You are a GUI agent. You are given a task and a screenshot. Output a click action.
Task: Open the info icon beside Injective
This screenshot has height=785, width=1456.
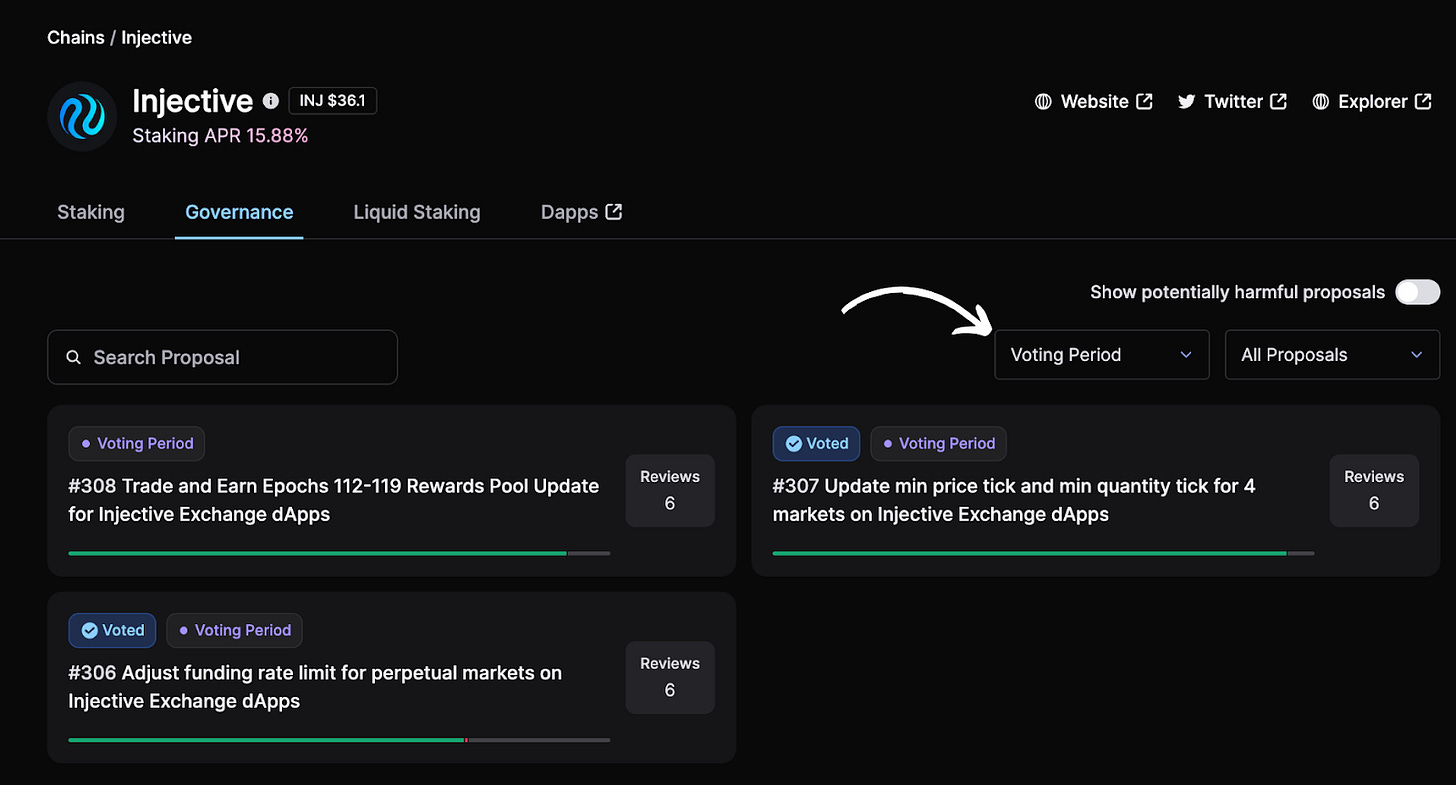pos(270,101)
